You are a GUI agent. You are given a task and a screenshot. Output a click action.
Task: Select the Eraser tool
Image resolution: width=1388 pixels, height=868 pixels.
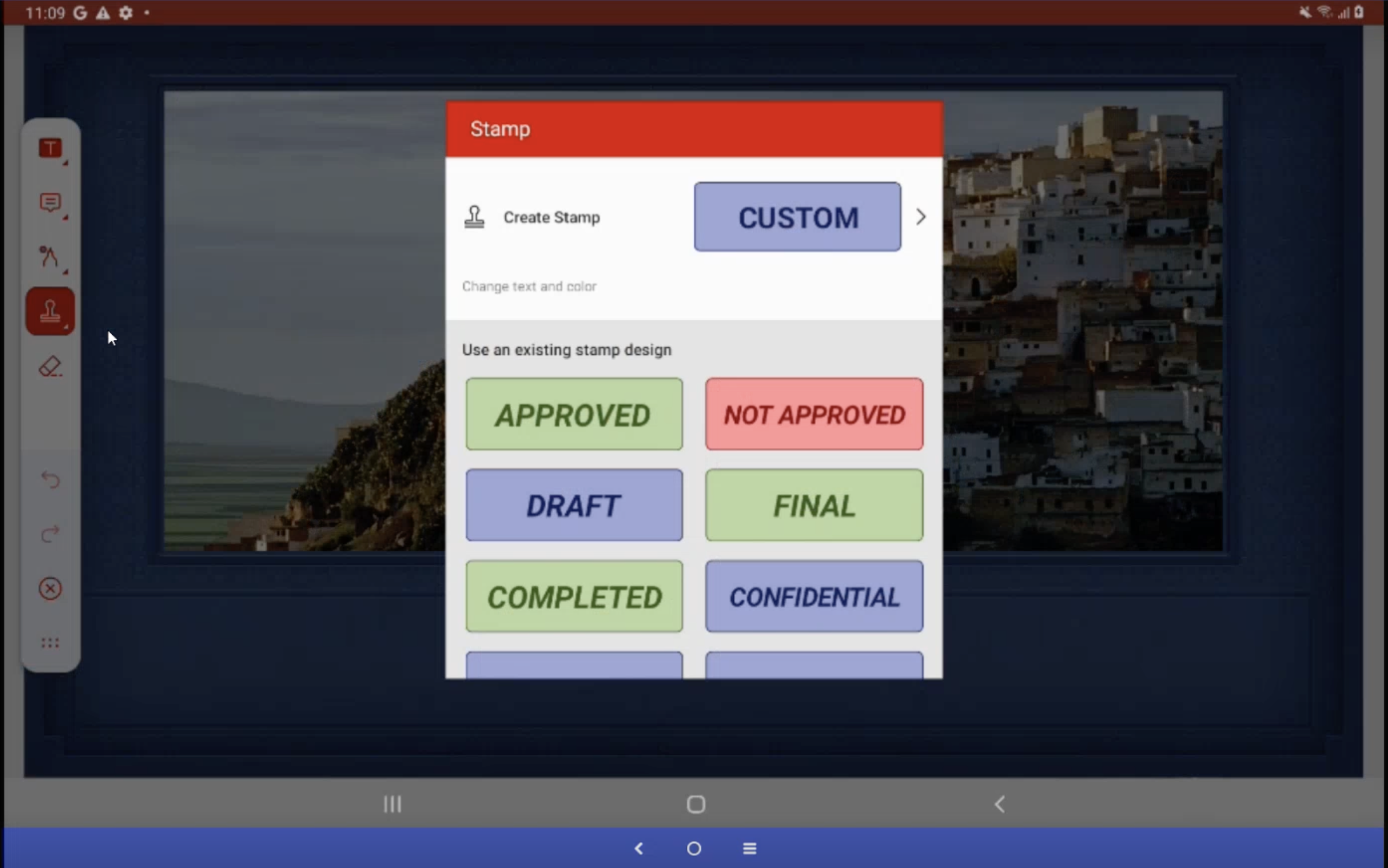click(50, 366)
